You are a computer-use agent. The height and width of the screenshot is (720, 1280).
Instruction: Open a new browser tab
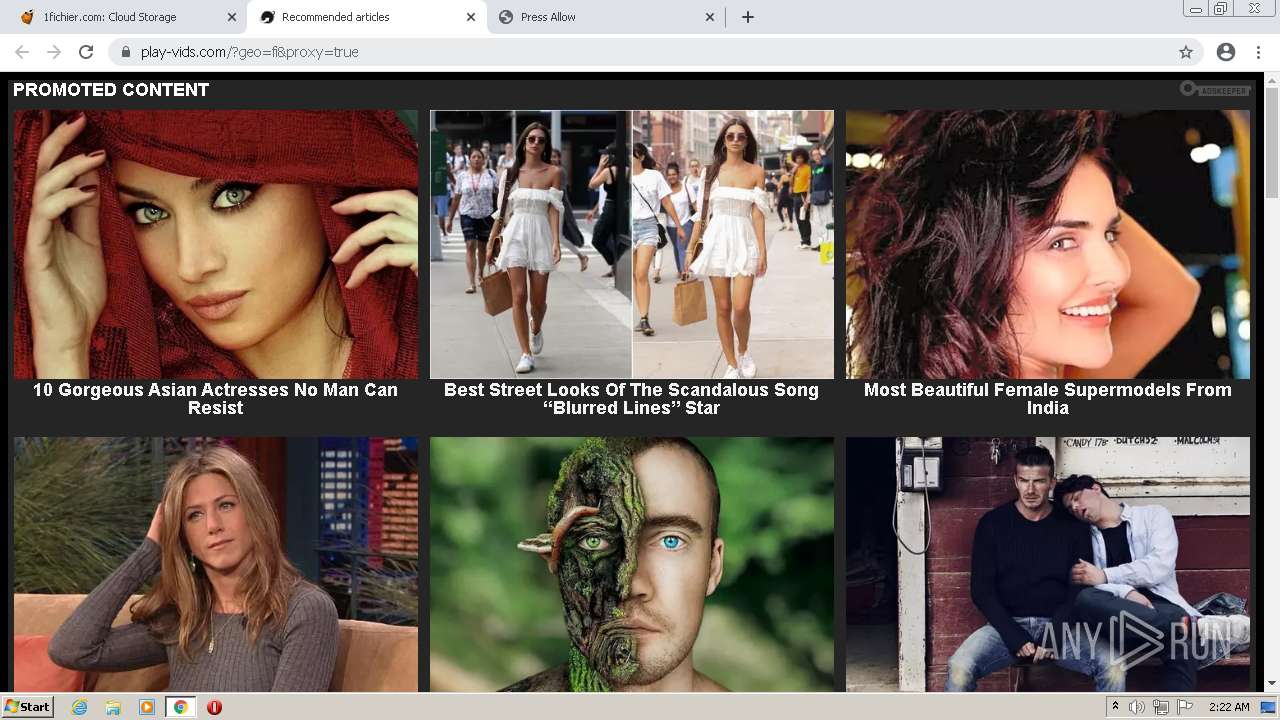point(747,17)
